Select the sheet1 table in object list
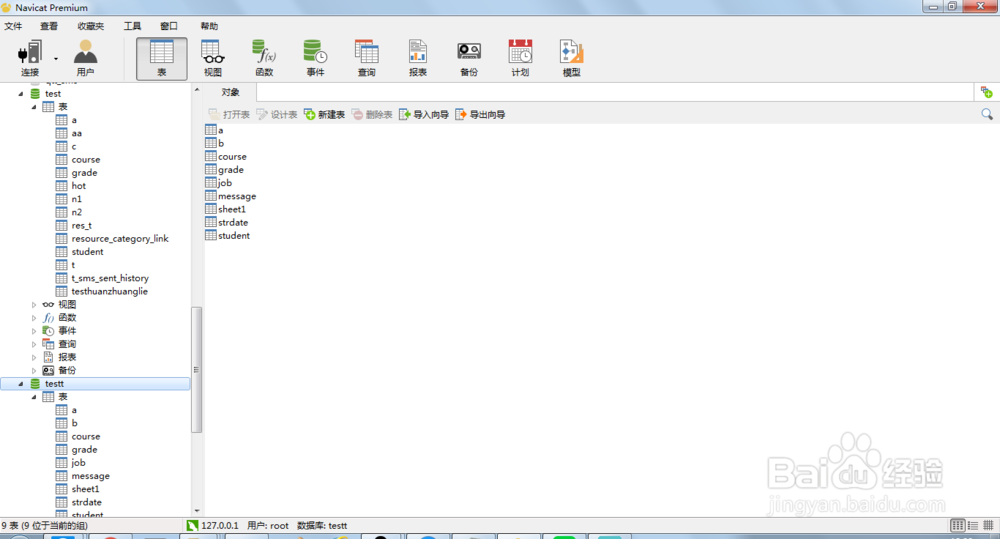The height and width of the screenshot is (539, 1000). click(x=225, y=209)
